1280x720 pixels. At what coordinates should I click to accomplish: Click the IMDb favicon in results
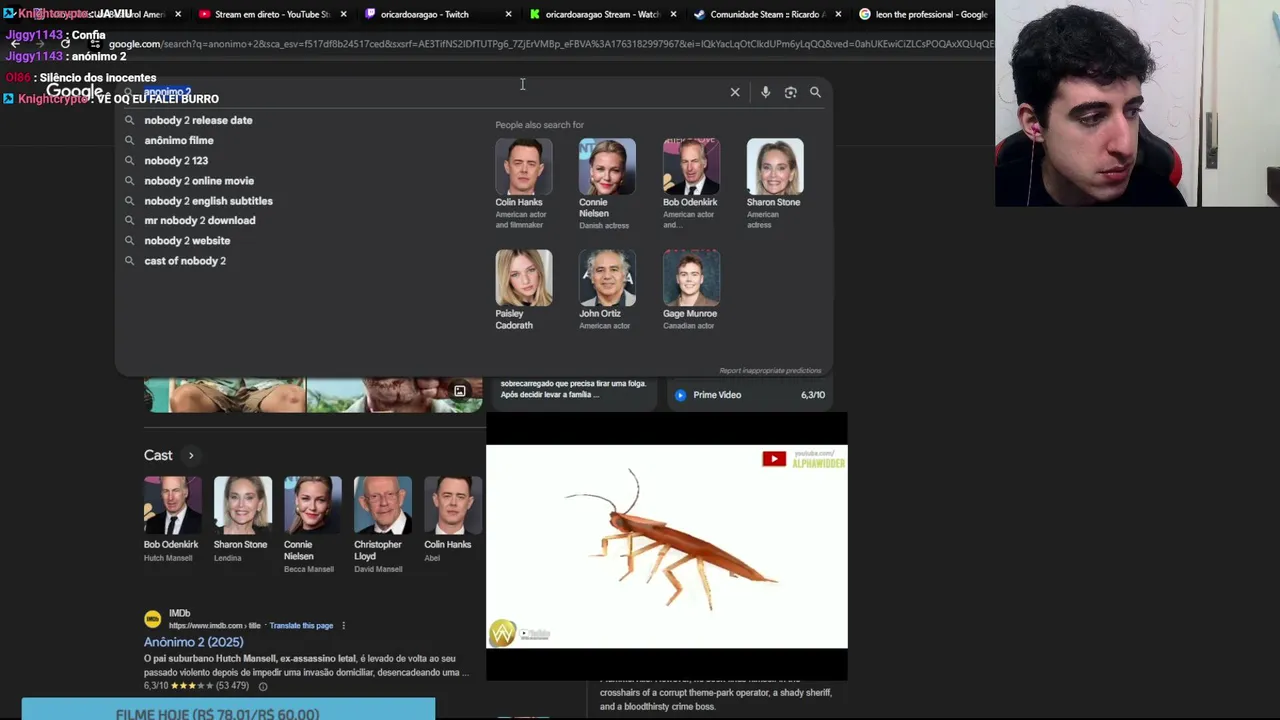coord(152,619)
